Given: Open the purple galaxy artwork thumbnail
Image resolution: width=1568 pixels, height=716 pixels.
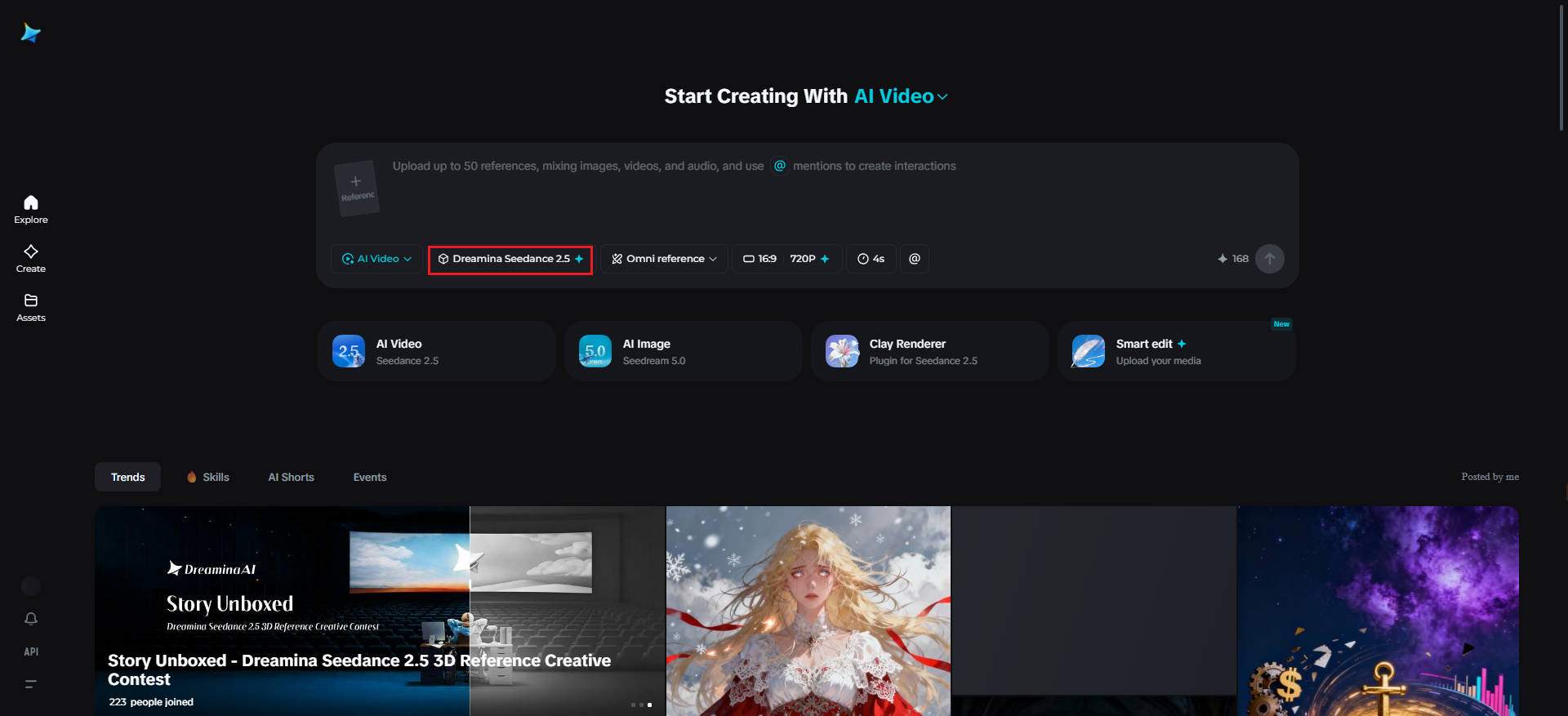Looking at the screenshot, I should (x=1378, y=611).
